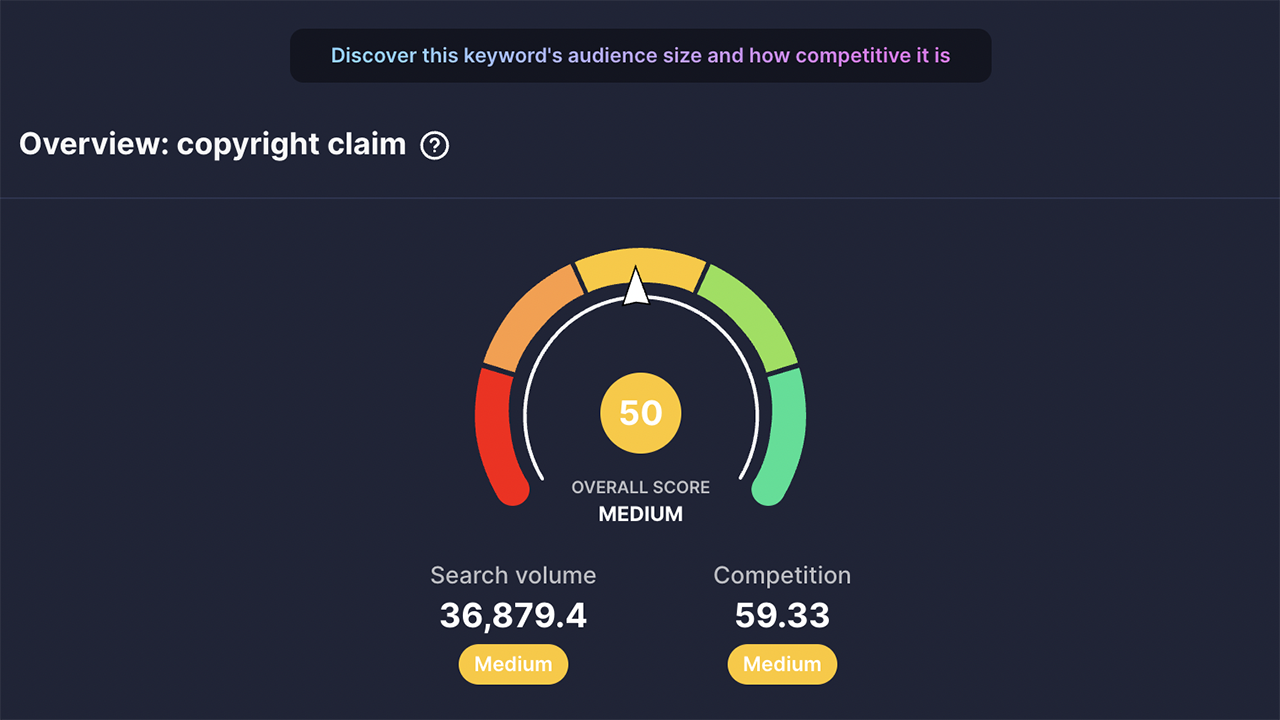Click the light green gauge segment
The height and width of the screenshot is (720, 1280).
coord(748,314)
